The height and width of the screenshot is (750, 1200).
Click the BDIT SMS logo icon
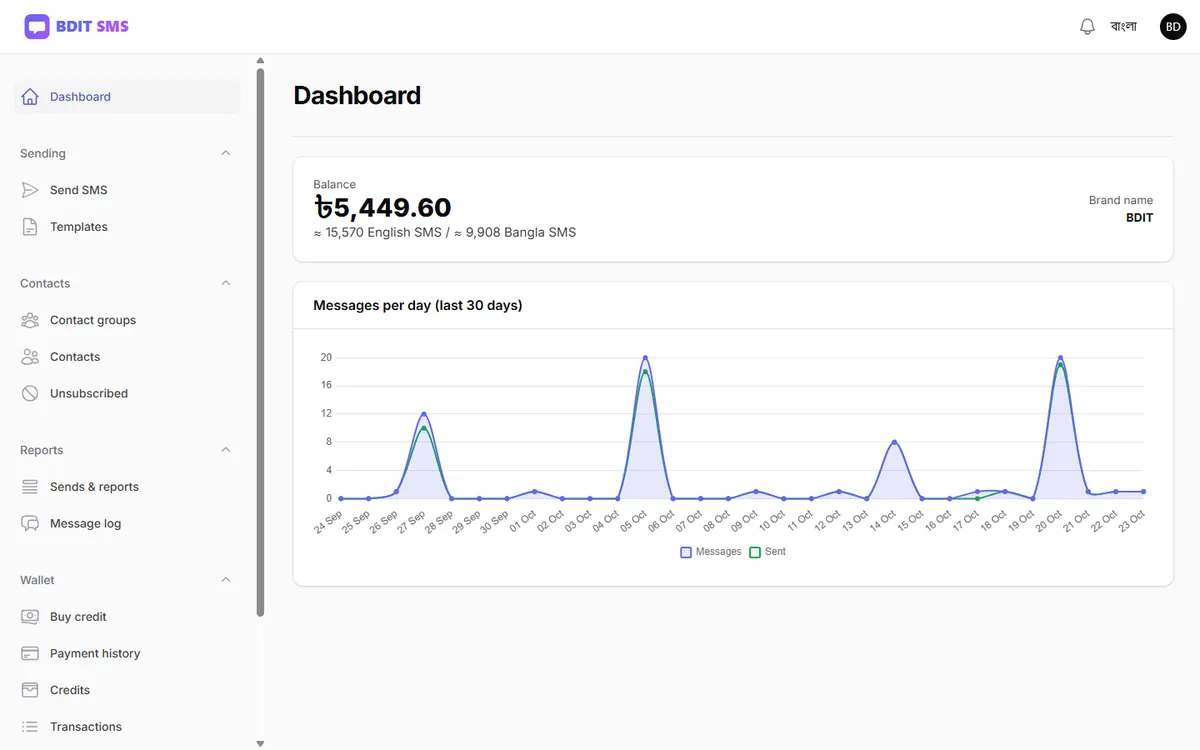tap(37, 27)
